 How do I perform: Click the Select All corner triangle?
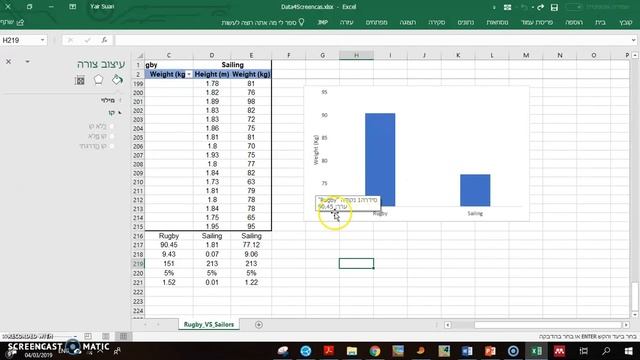point(140,55)
